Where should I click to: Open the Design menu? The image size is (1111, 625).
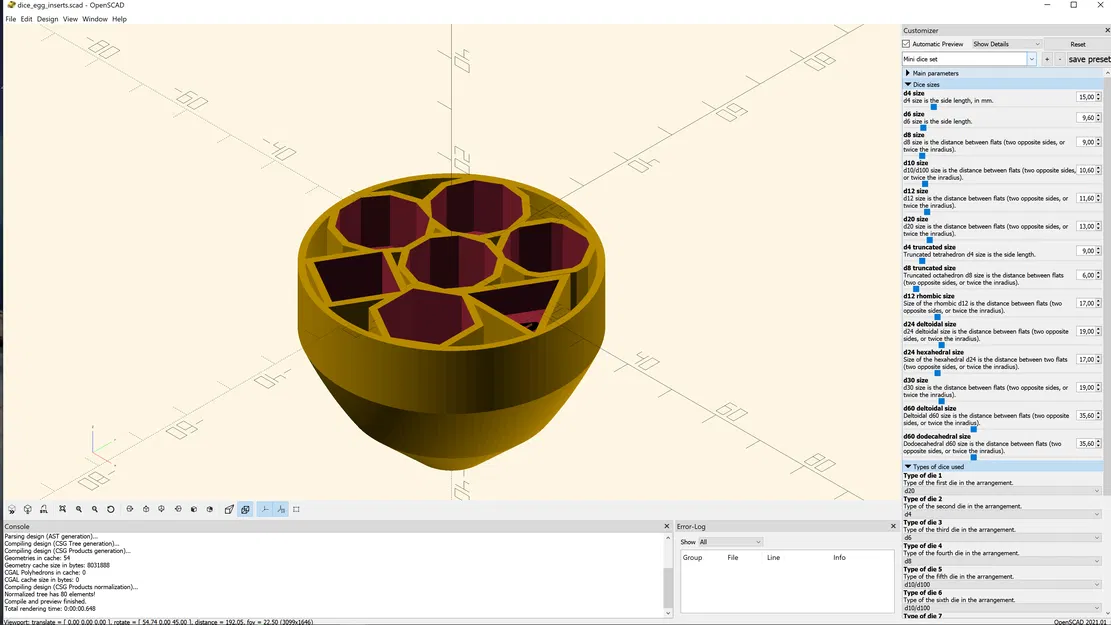coord(46,18)
